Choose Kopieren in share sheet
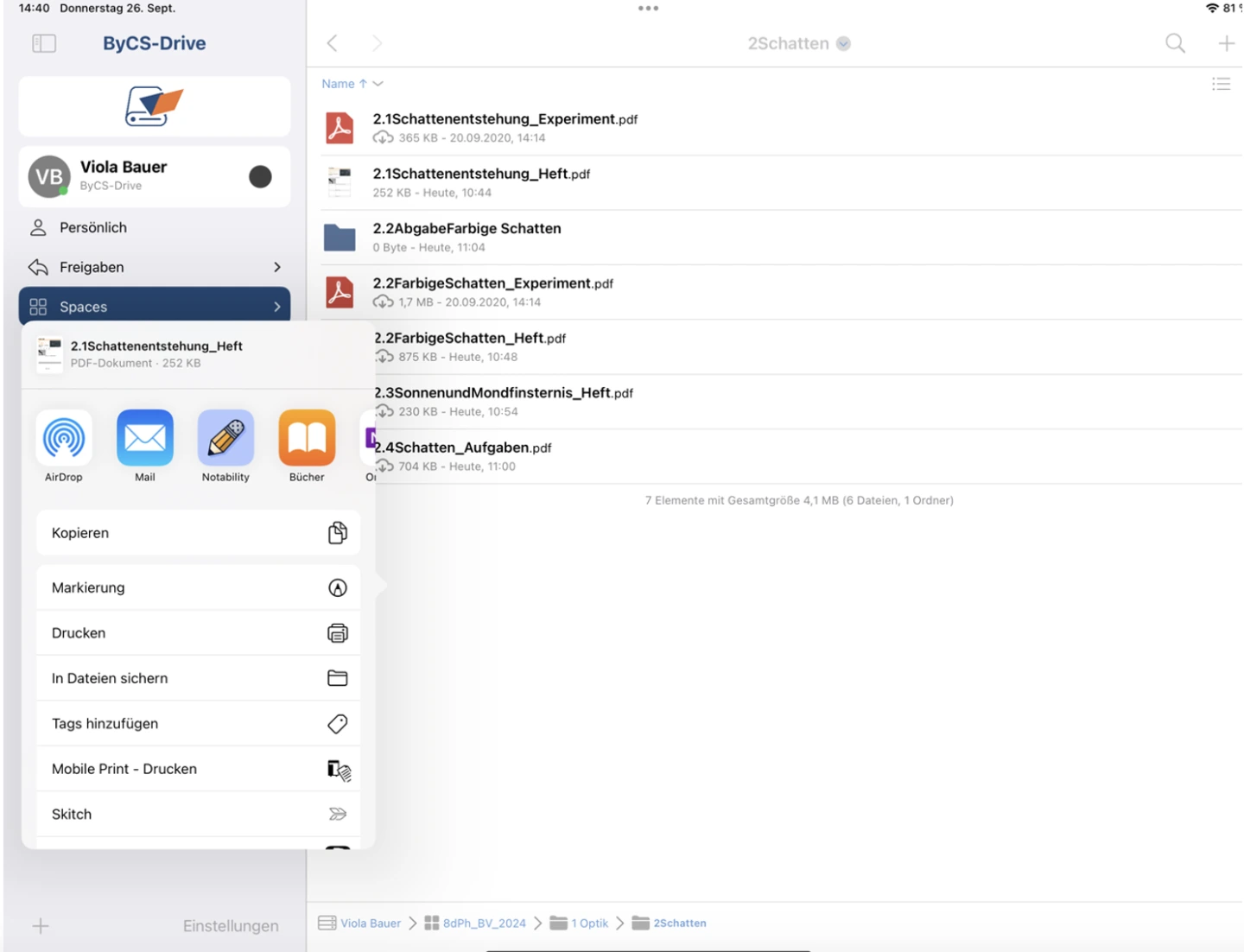The width and height of the screenshot is (1244, 952). [198, 533]
